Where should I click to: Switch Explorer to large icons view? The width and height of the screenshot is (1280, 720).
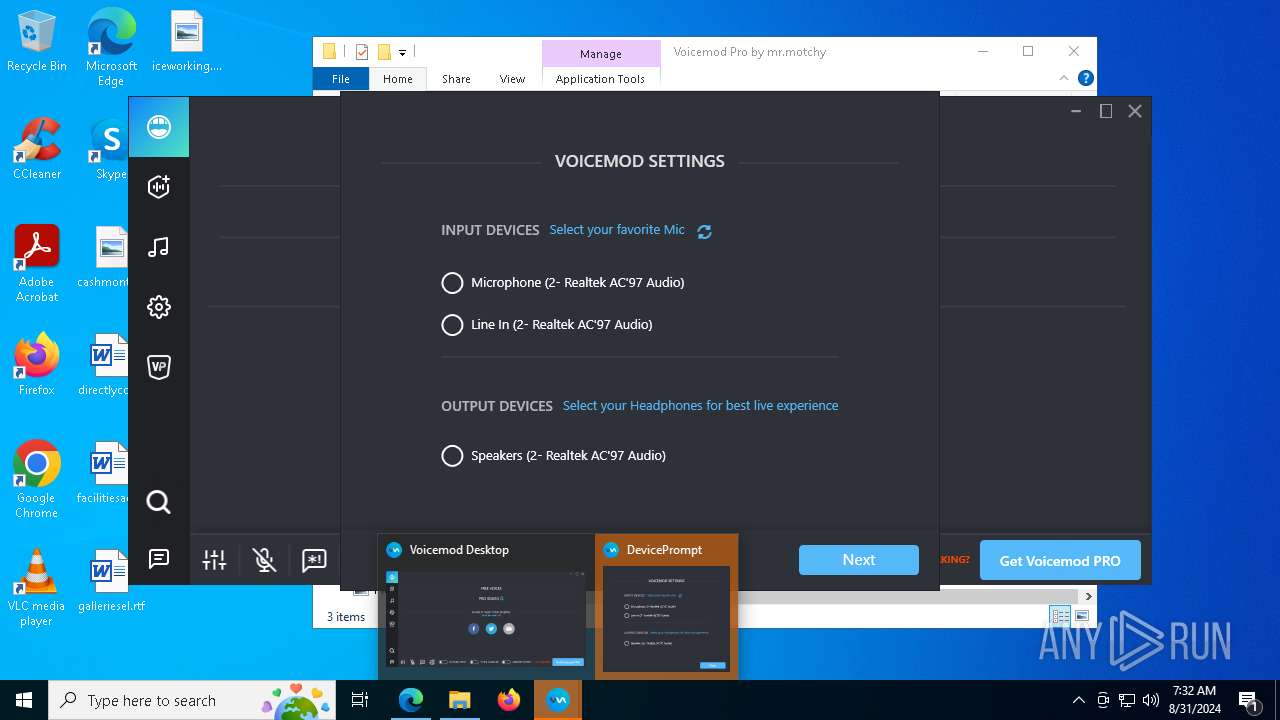(x=1081, y=616)
